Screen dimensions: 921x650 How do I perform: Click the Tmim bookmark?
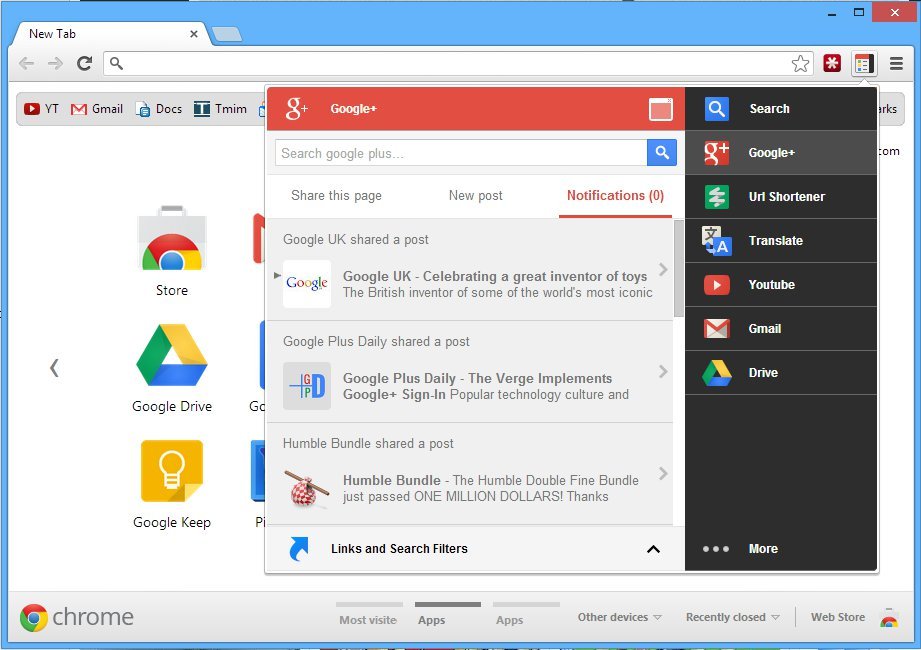(220, 109)
